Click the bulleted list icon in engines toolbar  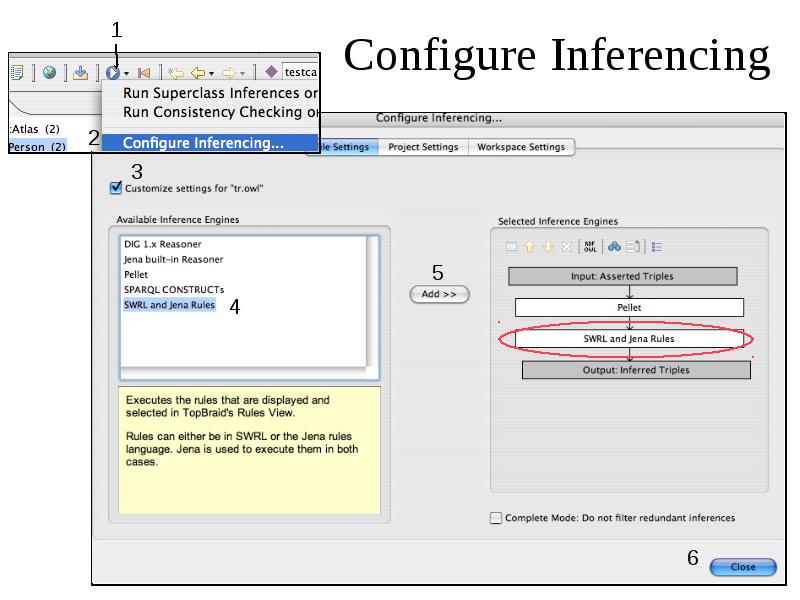pyautogui.click(x=657, y=247)
